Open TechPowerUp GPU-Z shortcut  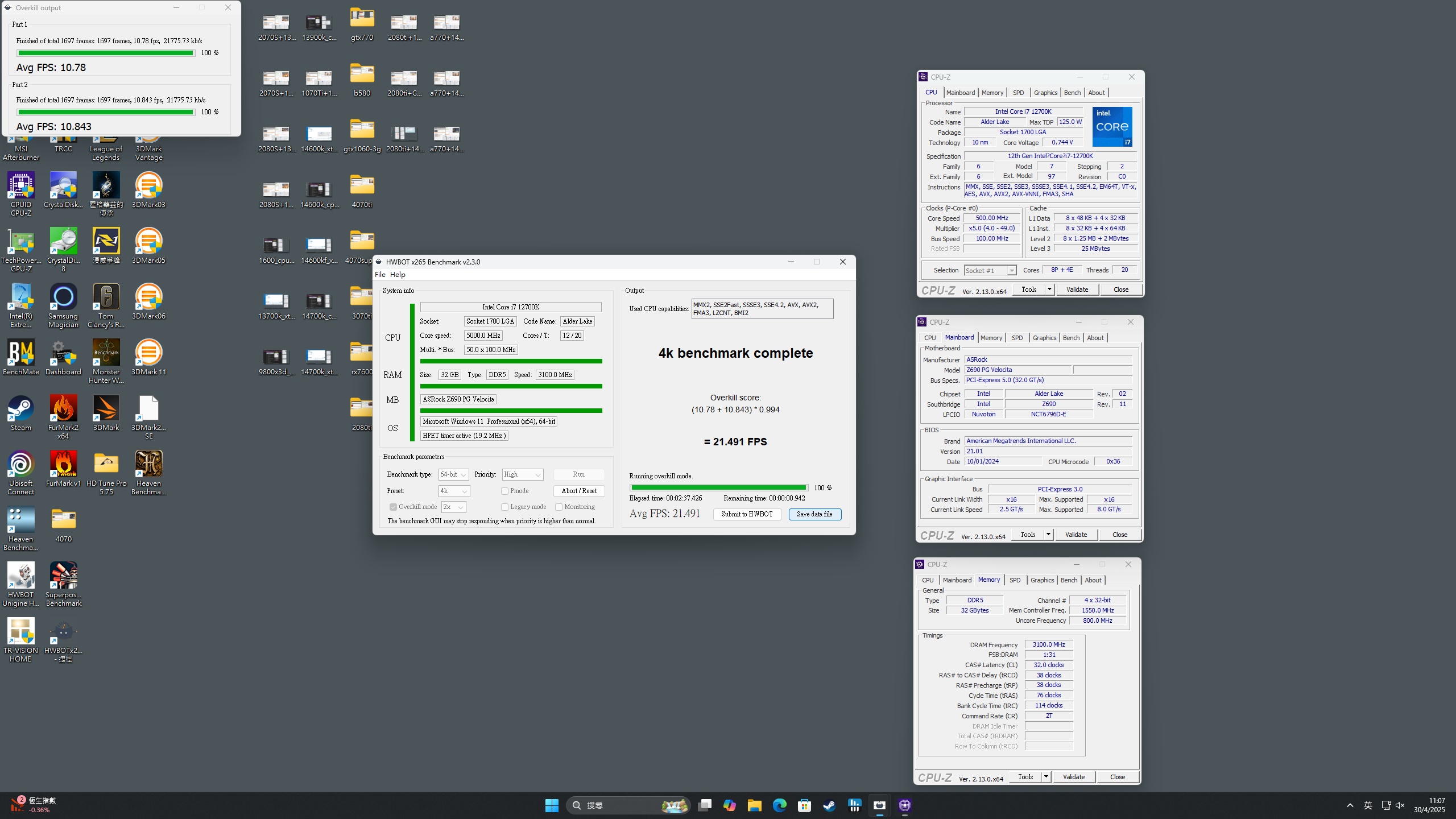(21, 250)
